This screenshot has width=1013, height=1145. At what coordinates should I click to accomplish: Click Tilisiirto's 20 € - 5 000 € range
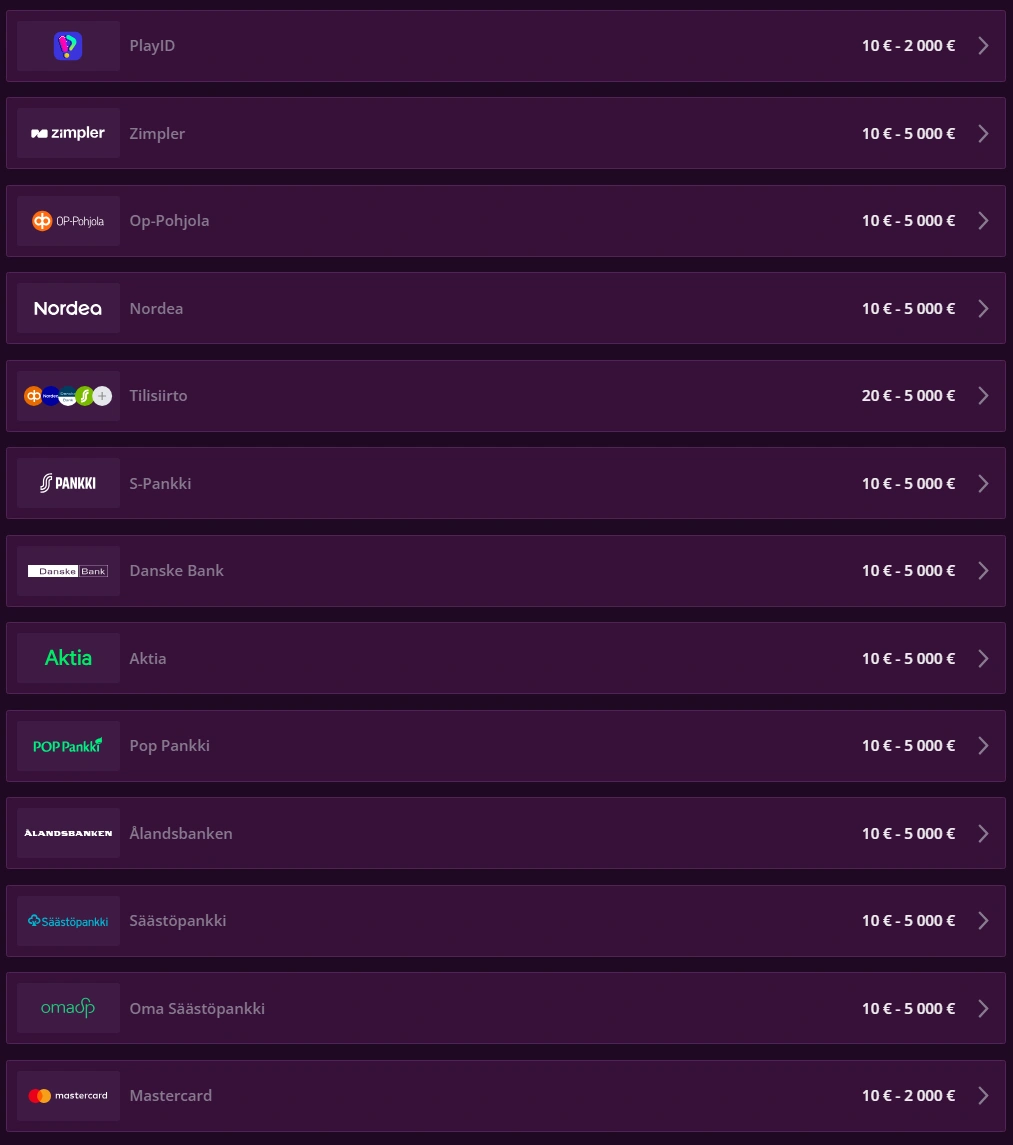click(908, 396)
